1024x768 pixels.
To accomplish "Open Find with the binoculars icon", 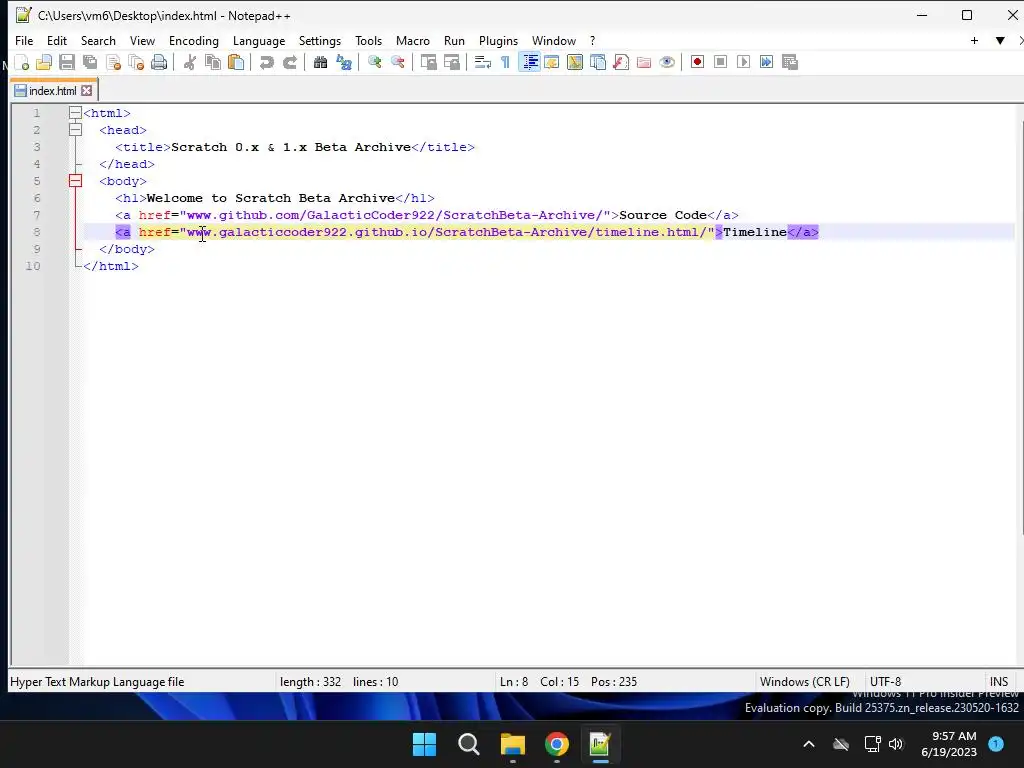I will (x=320, y=62).
